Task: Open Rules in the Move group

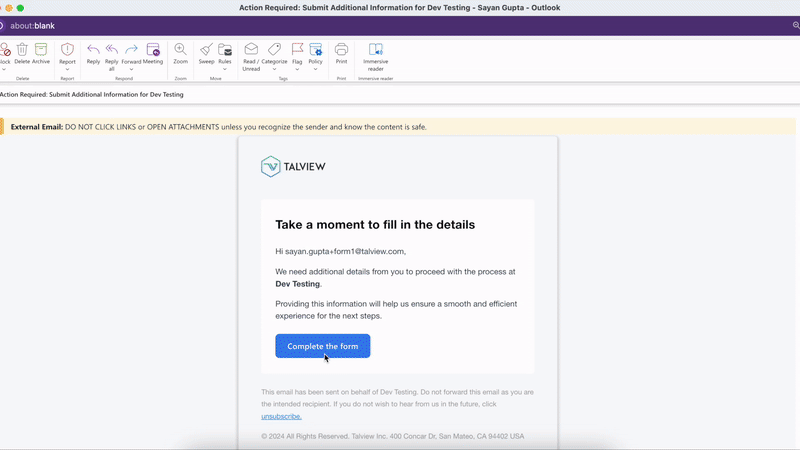Action: [225, 54]
